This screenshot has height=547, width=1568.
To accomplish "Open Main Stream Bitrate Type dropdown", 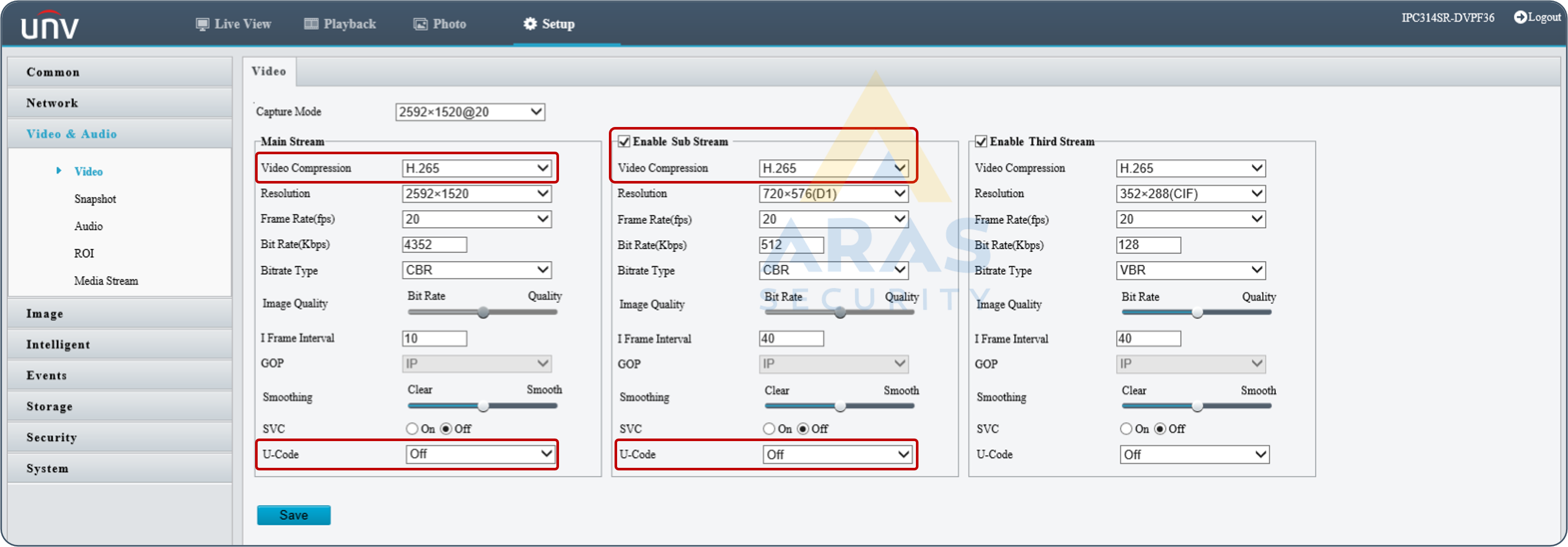I will click(477, 270).
